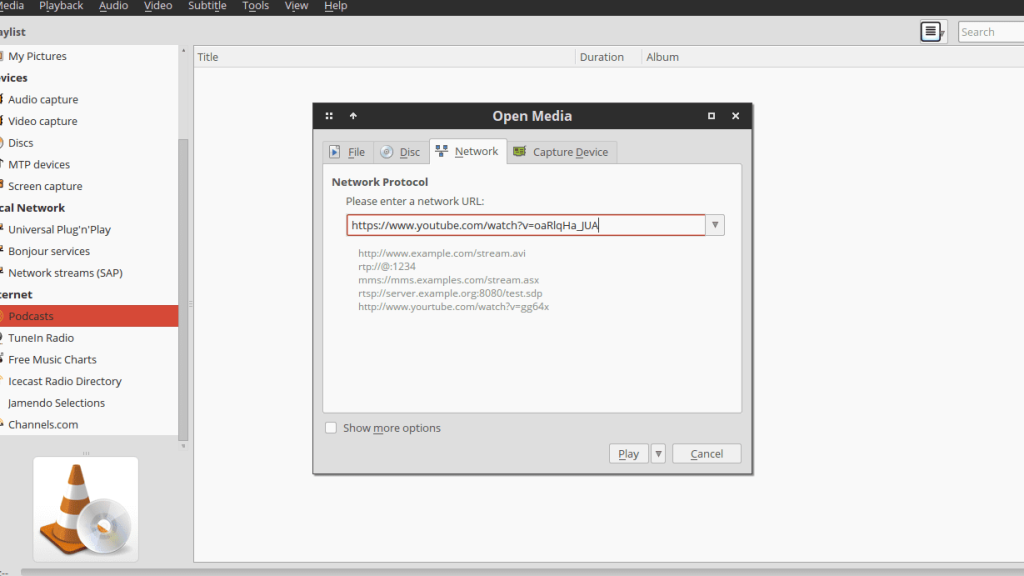Toggle the playlist view mode icon
1024x576 pixels.
(931, 32)
